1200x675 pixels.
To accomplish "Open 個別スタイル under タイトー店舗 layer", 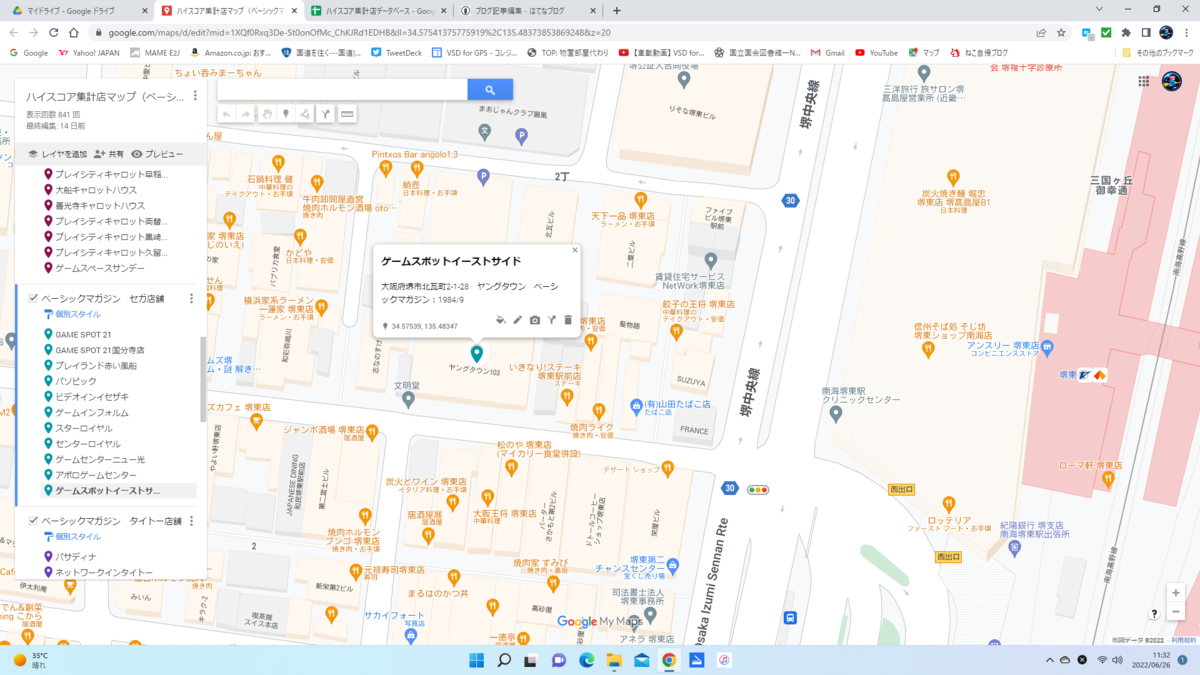I will click(x=72, y=537).
